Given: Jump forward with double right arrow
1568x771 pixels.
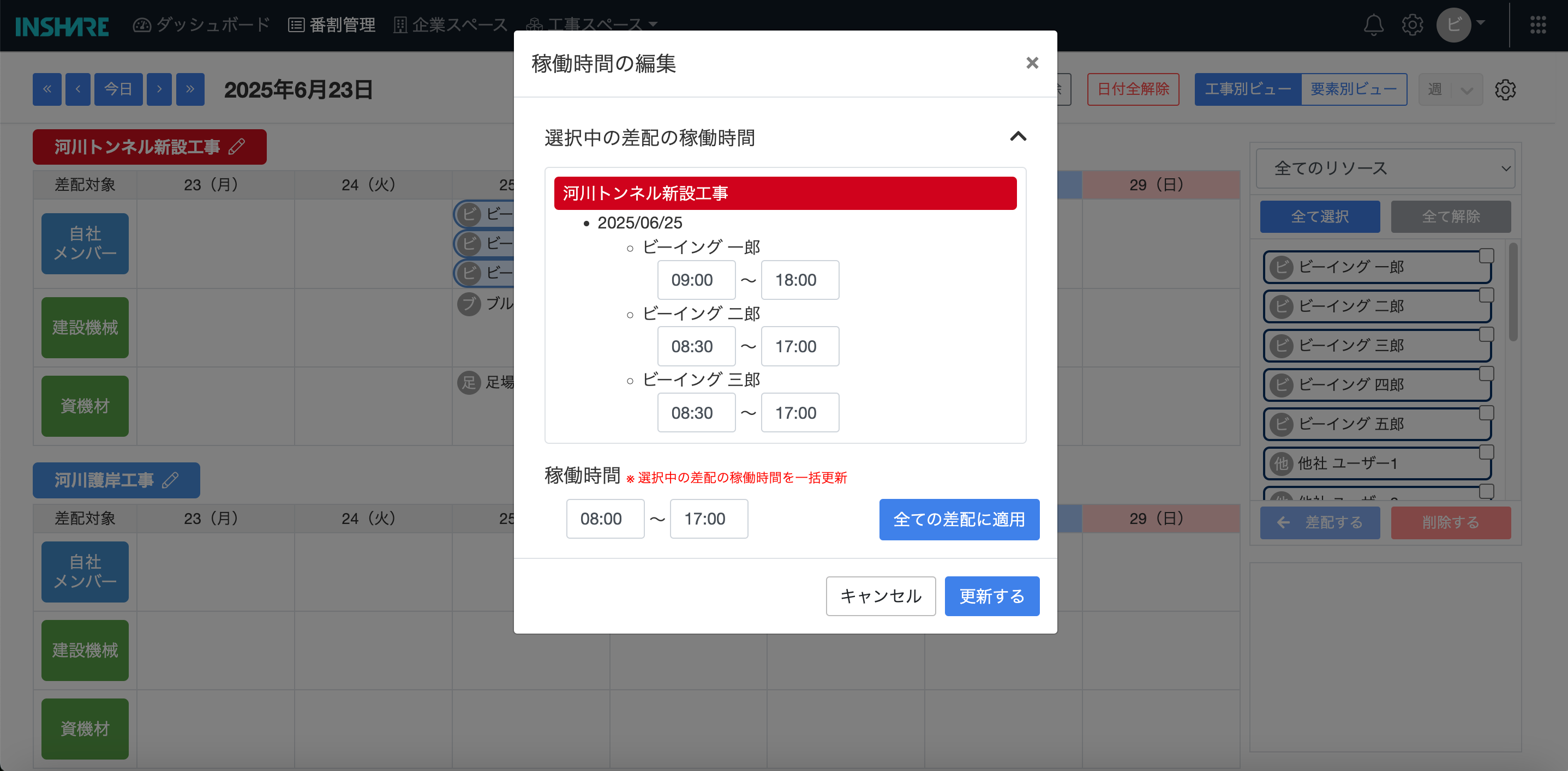Looking at the screenshot, I should (x=190, y=89).
